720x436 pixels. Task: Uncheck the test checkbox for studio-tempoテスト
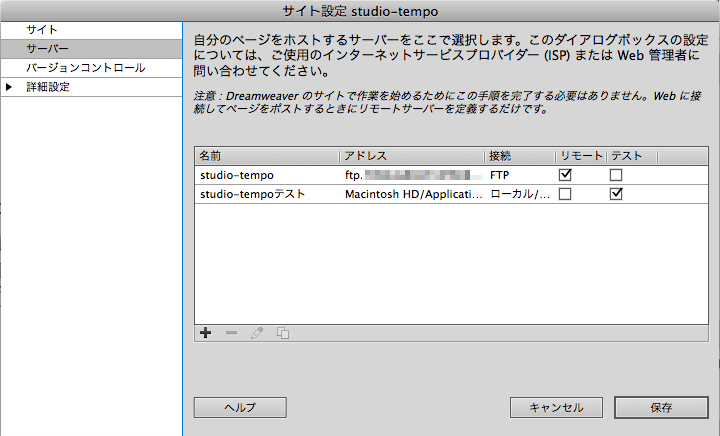pyautogui.click(x=616, y=194)
